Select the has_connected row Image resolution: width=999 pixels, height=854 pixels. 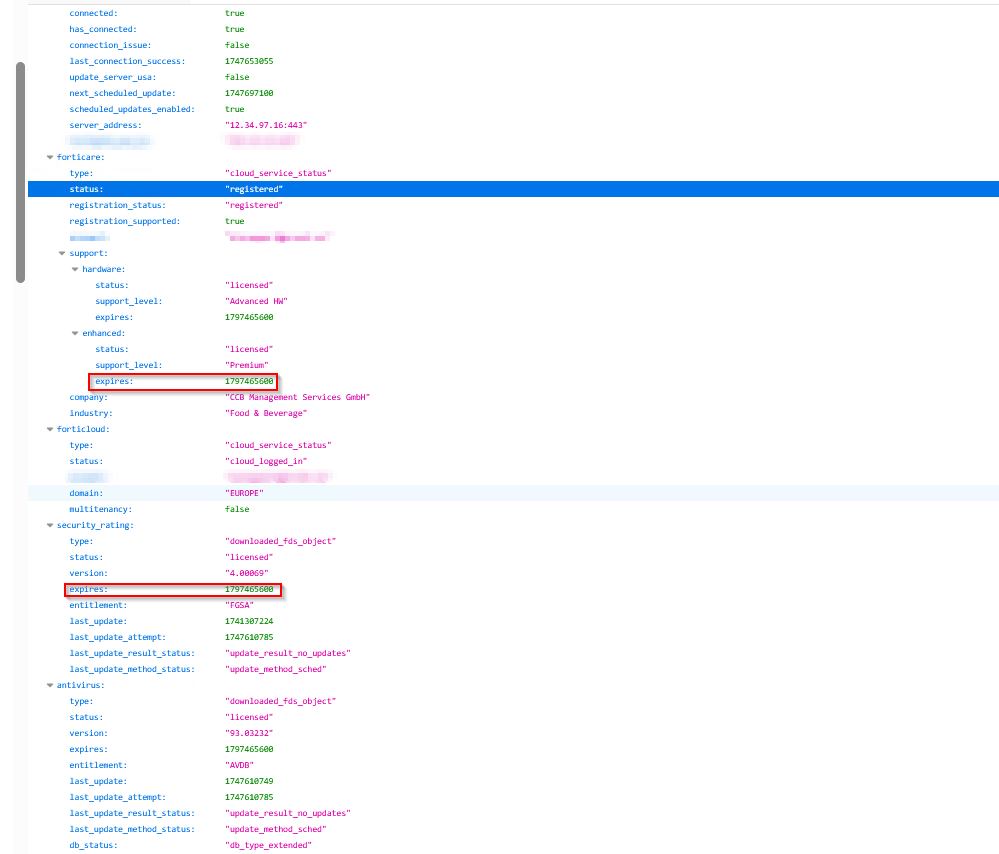coord(513,29)
